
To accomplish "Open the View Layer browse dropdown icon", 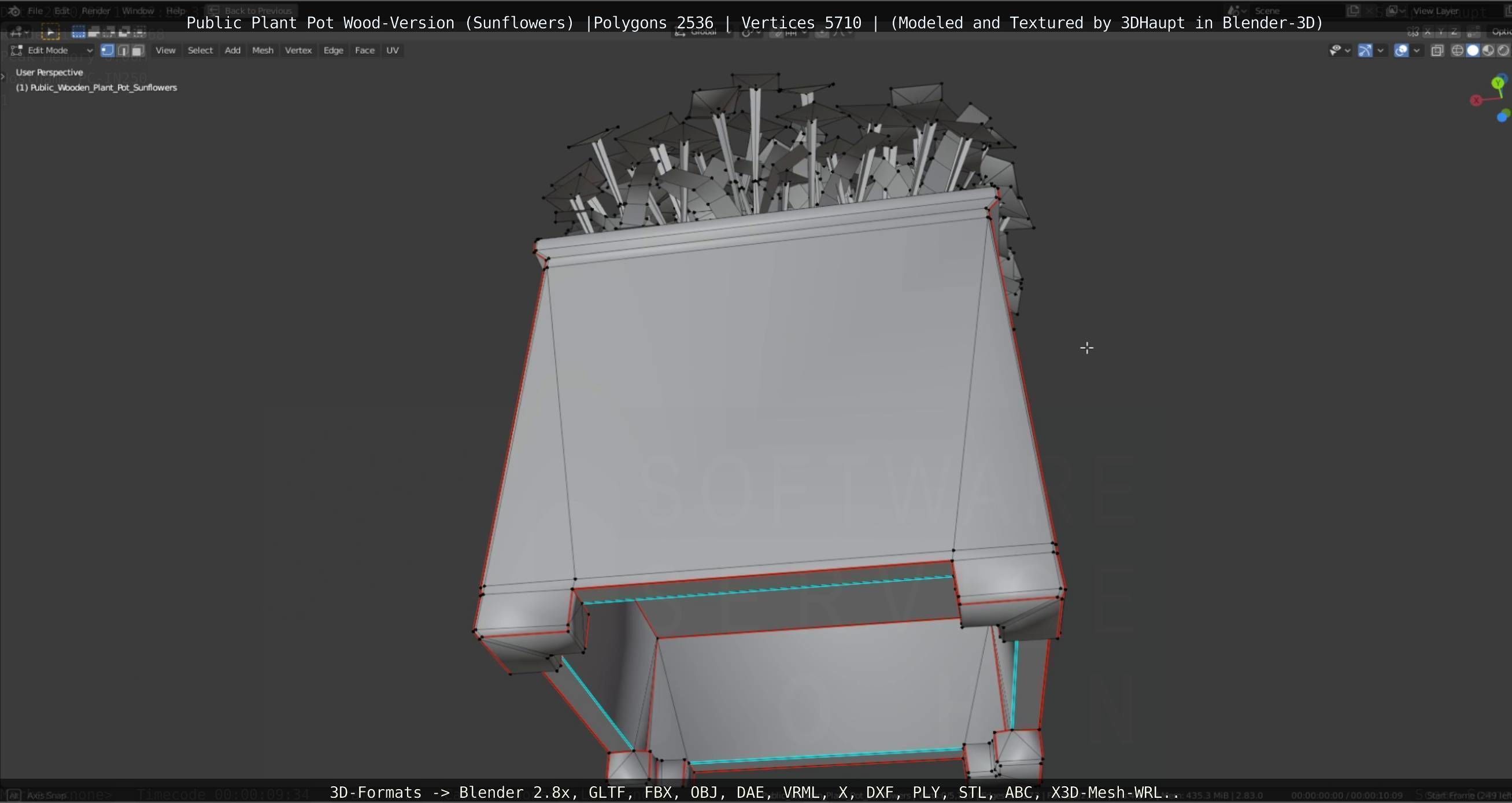I will [x=1397, y=10].
